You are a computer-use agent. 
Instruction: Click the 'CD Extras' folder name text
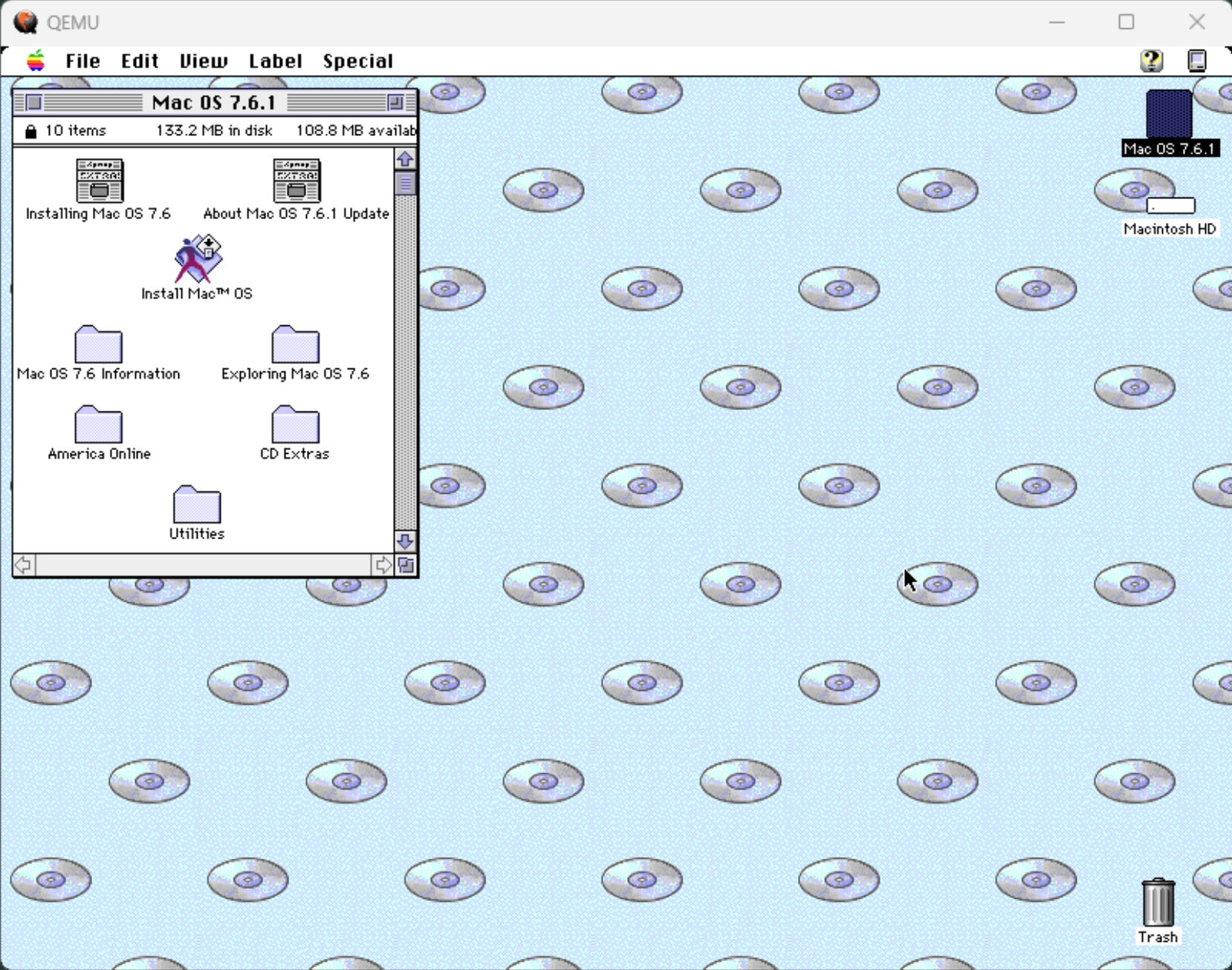pos(295,453)
